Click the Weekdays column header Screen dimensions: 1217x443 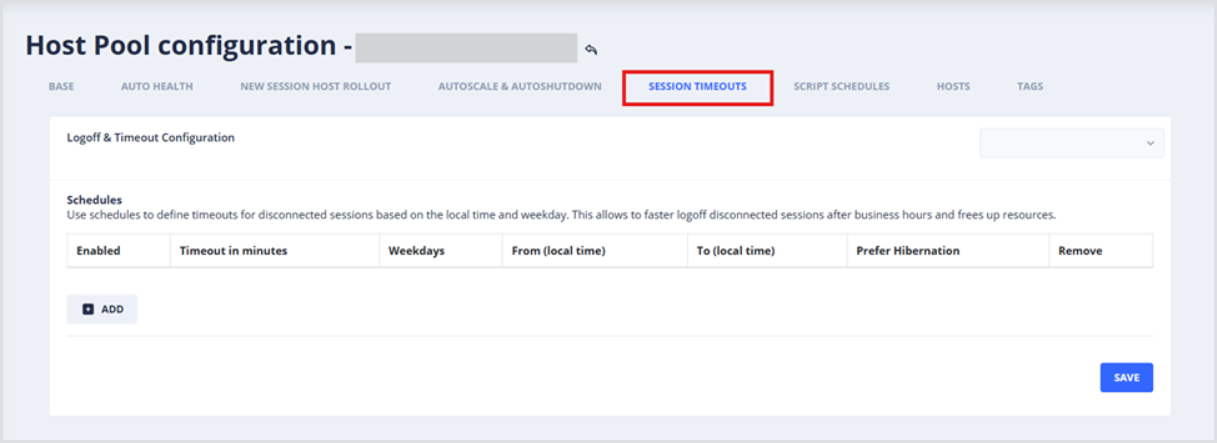coord(416,251)
